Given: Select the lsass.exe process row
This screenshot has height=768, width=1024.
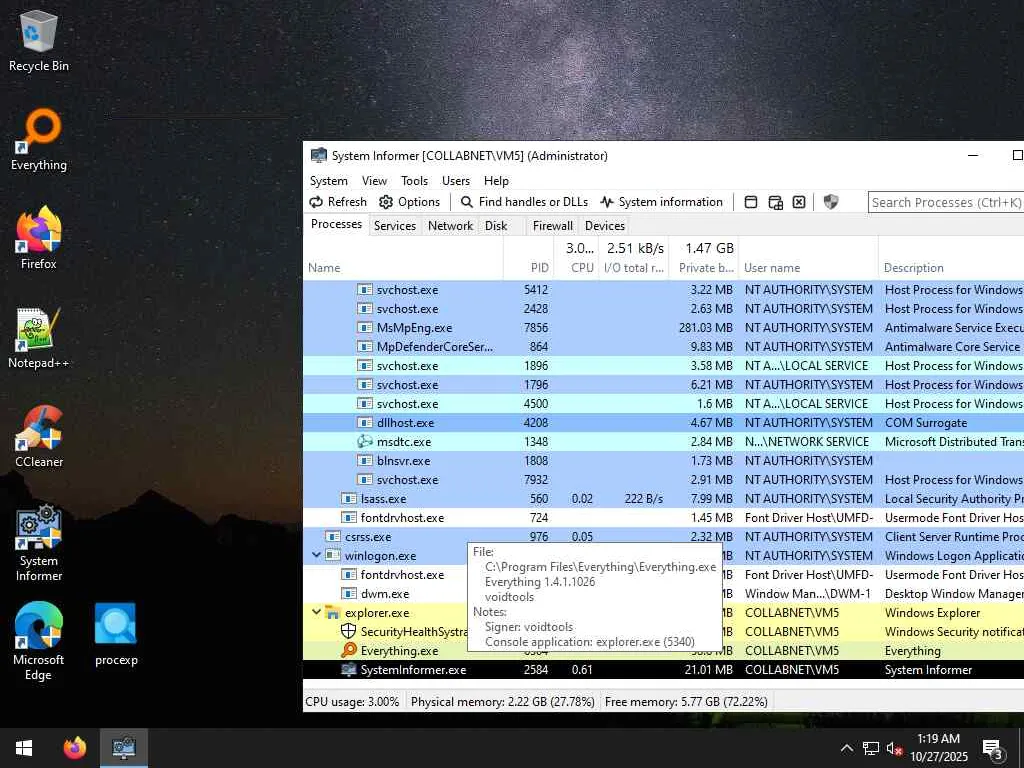Looking at the screenshot, I should 664,498.
